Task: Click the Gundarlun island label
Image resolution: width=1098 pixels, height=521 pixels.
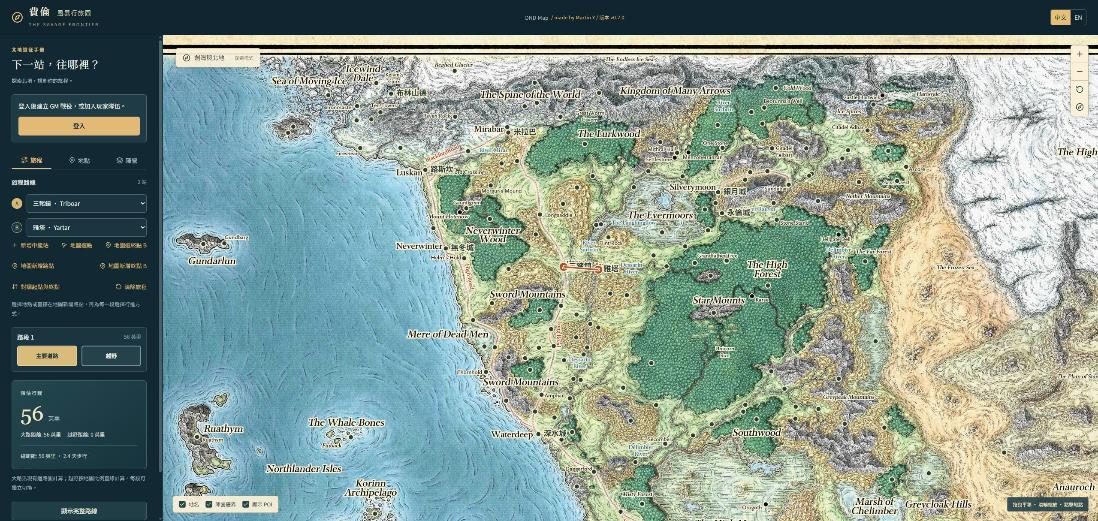Action: 211,260
